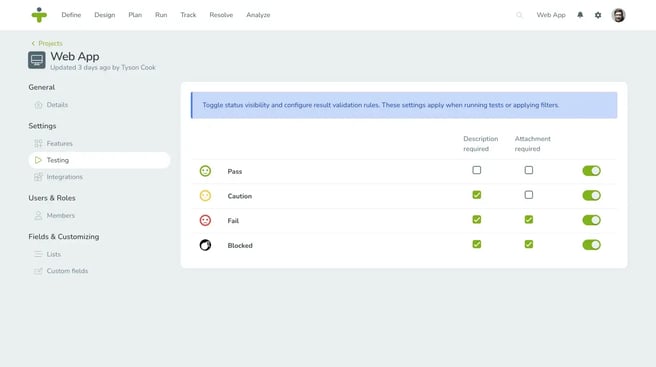The height and width of the screenshot is (367, 656).
Task: Click the black Blocked status icon
Action: (x=205, y=245)
